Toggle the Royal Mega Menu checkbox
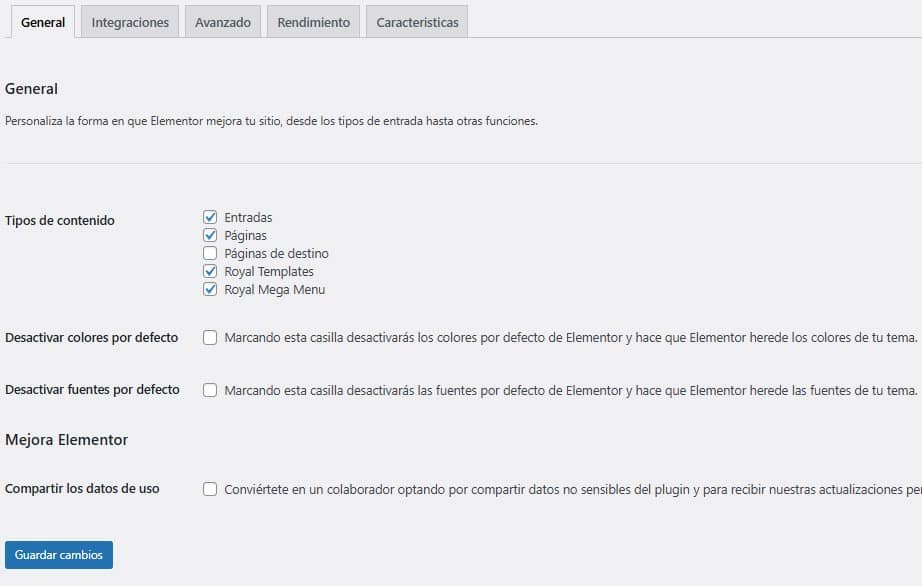 point(210,289)
